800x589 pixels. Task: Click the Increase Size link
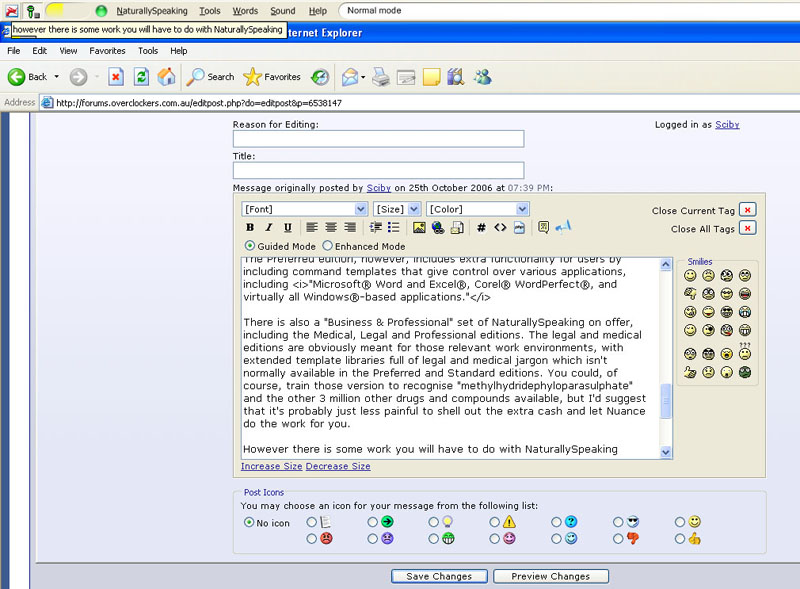[x=271, y=466]
